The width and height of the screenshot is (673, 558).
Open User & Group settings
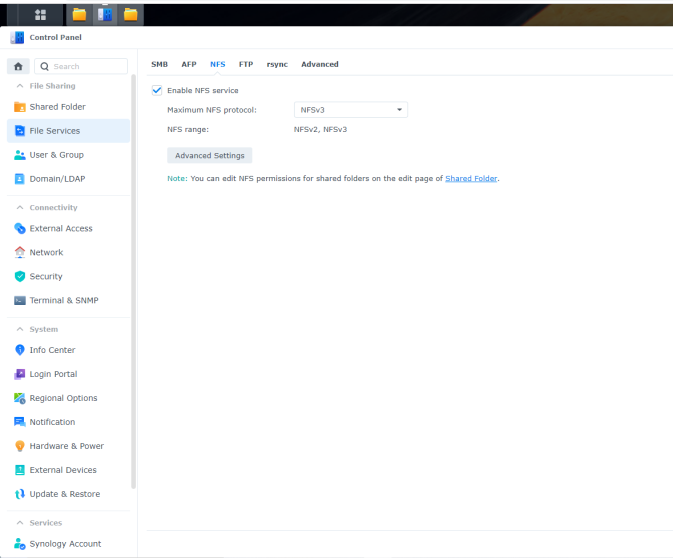pyautogui.click(x=56, y=155)
